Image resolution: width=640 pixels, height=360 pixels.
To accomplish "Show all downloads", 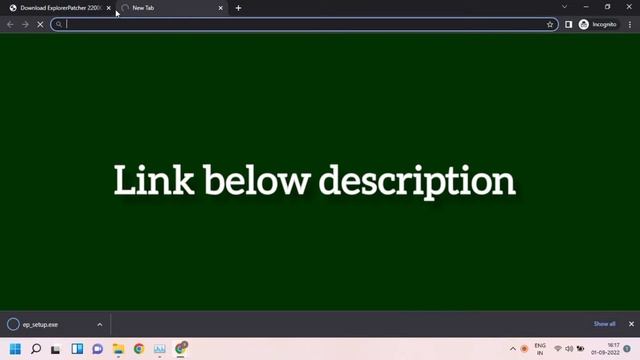I will (604, 324).
